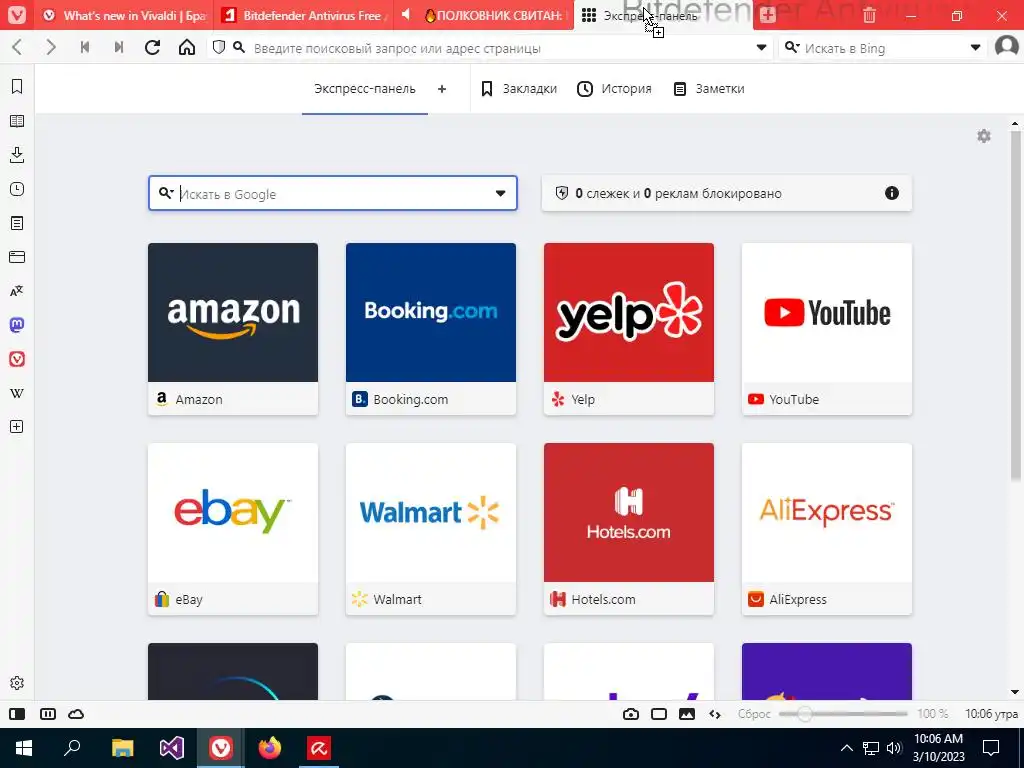This screenshot has height=768, width=1024.
Task: Change the Bing search engine selector
Action: [x=792, y=47]
